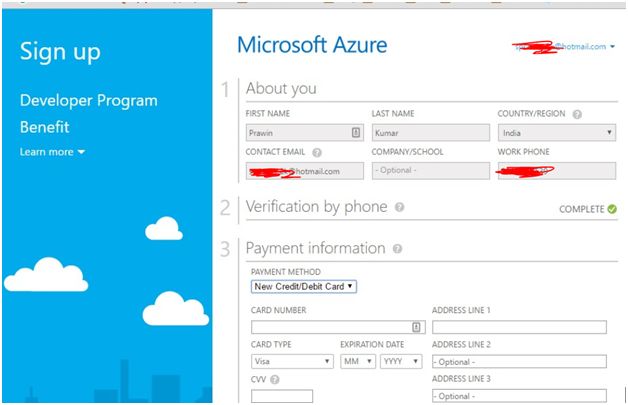Click the Microsoft Azure heading
Screen dimensions: 628x405
[x=312, y=45]
